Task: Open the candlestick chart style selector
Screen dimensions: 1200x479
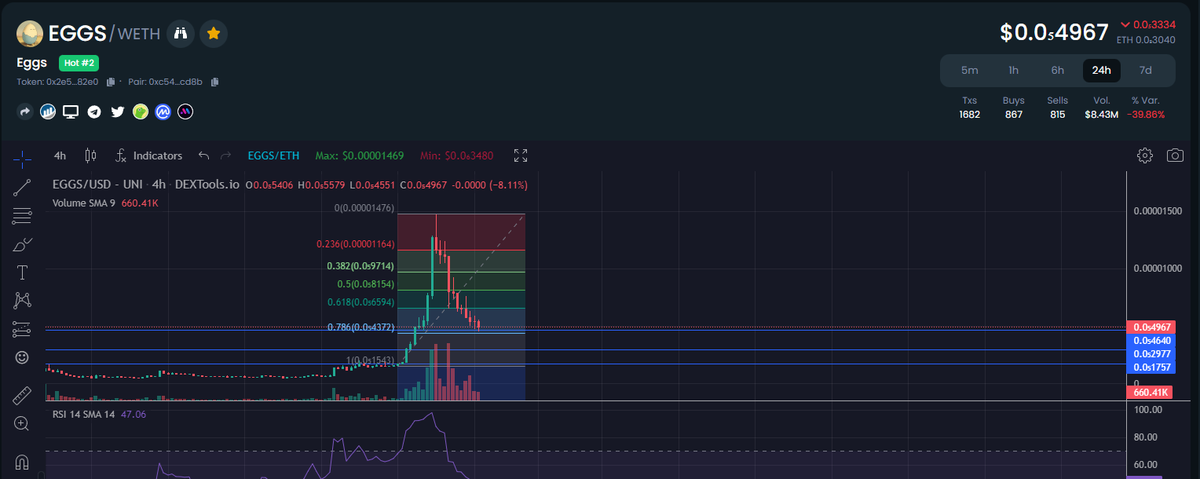Action: [91, 156]
